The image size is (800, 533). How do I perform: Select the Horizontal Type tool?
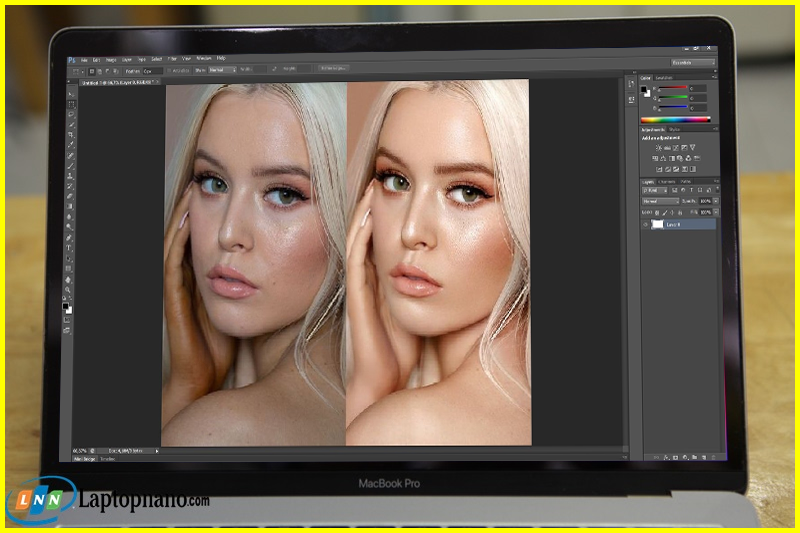click(x=70, y=249)
